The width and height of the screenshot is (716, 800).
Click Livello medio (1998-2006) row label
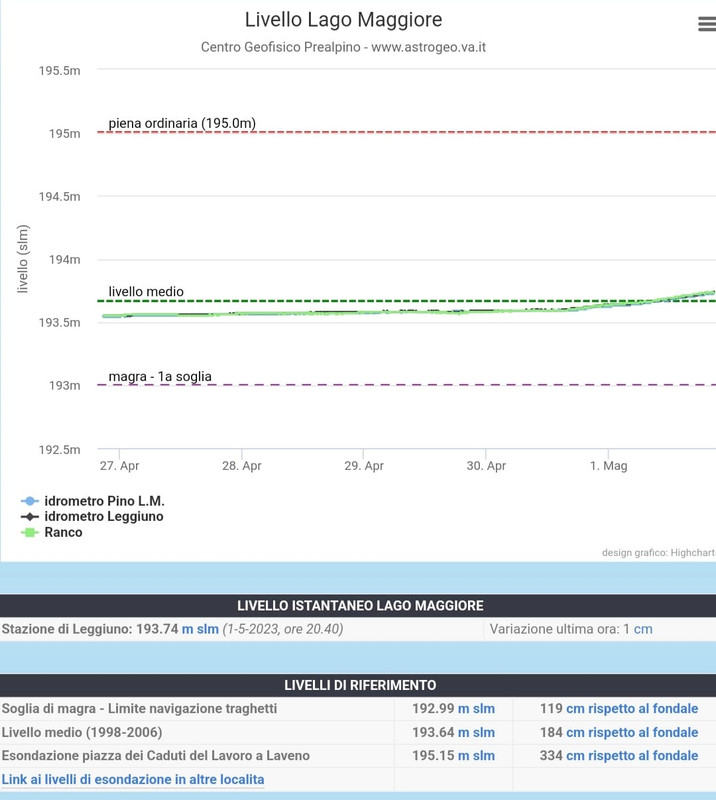(82, 733)
